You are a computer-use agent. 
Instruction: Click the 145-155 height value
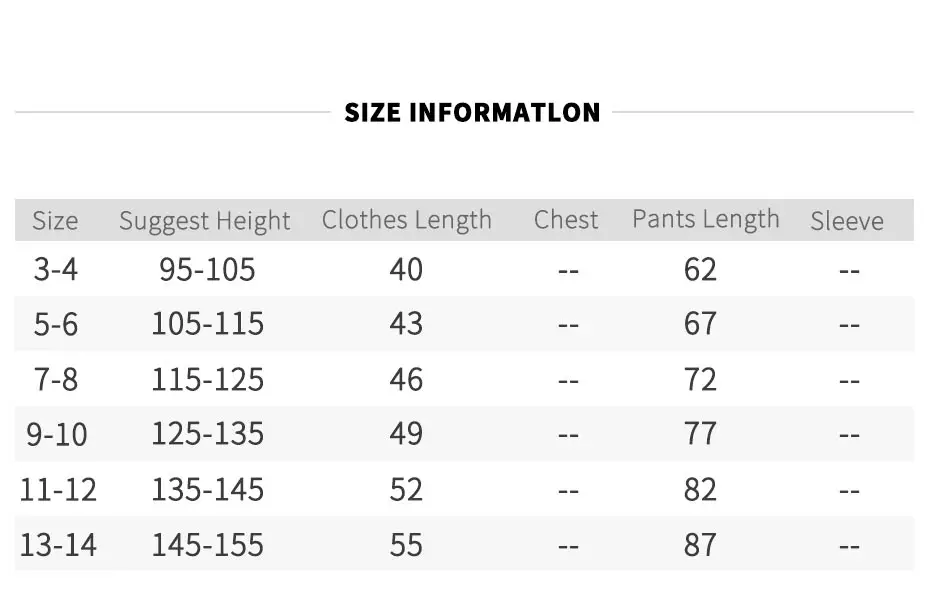[x=207, y=545]
